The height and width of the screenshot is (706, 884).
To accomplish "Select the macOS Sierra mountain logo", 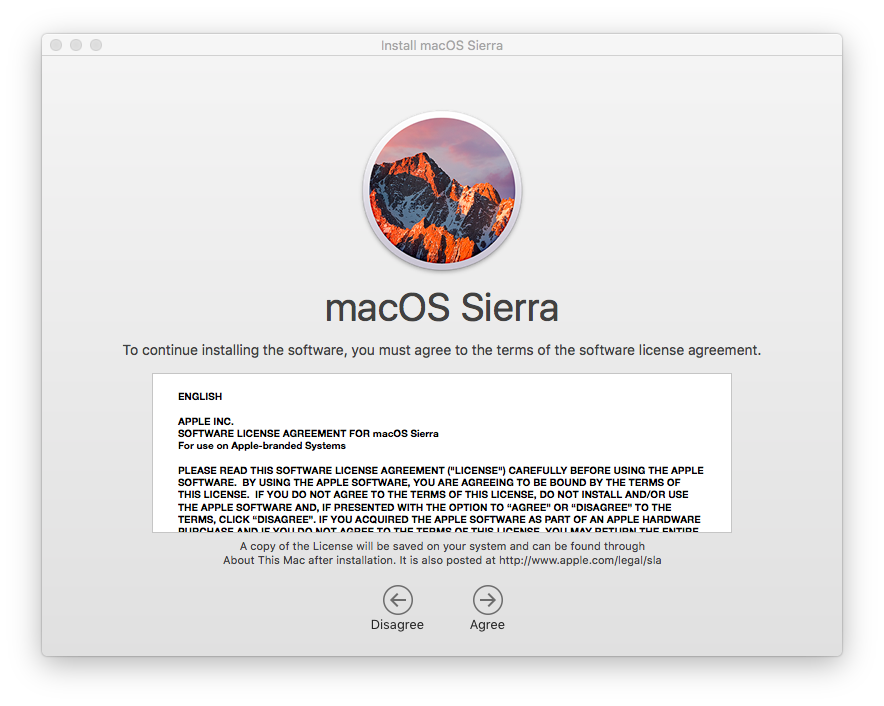I will coord(442,191).
